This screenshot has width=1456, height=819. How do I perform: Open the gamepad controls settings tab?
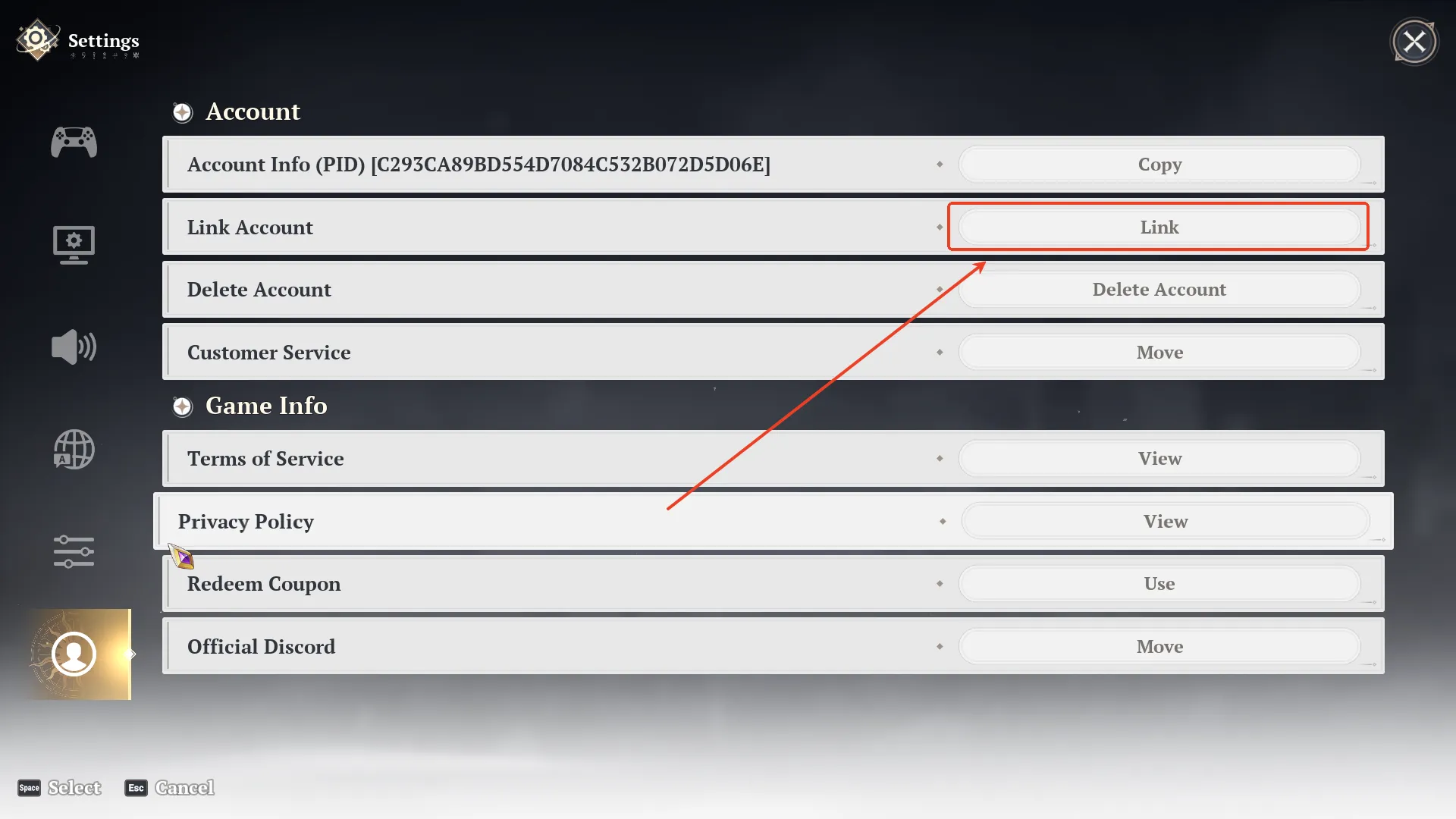74,142
